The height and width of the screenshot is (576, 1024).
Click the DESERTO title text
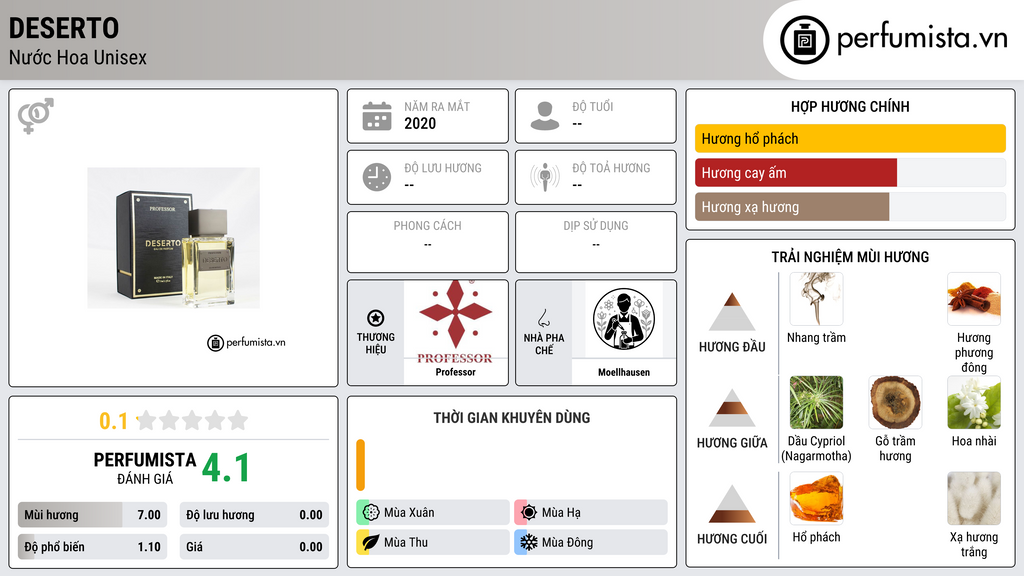coord(64,28)
